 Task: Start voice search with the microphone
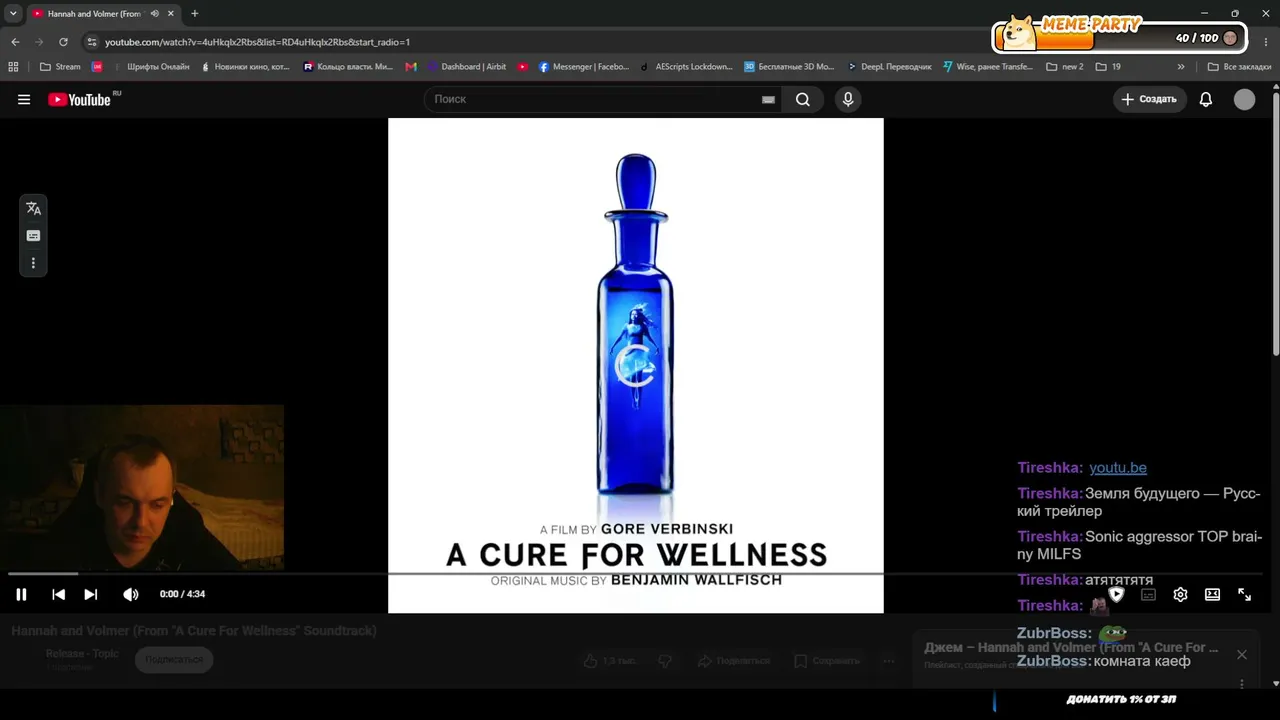coord(848,99)
